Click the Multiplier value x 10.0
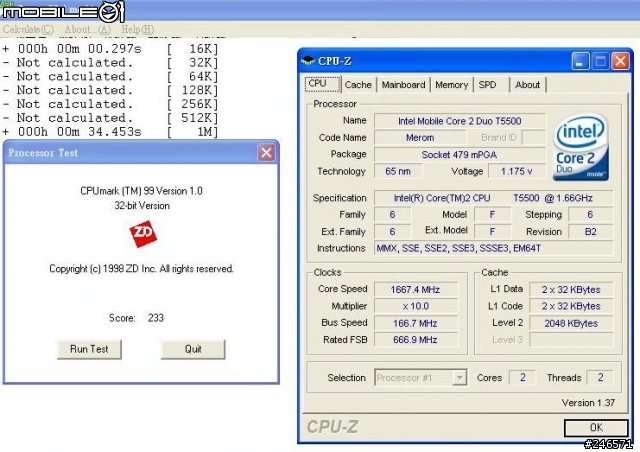Image resolution: width=640 pixels, height=452 pixels. [416, 306]
